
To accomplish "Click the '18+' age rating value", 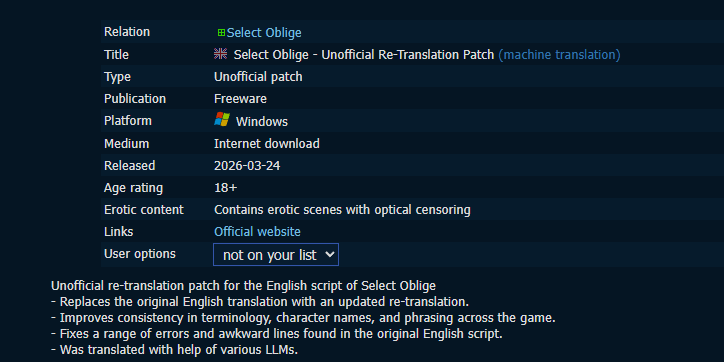I will [226, 188].
